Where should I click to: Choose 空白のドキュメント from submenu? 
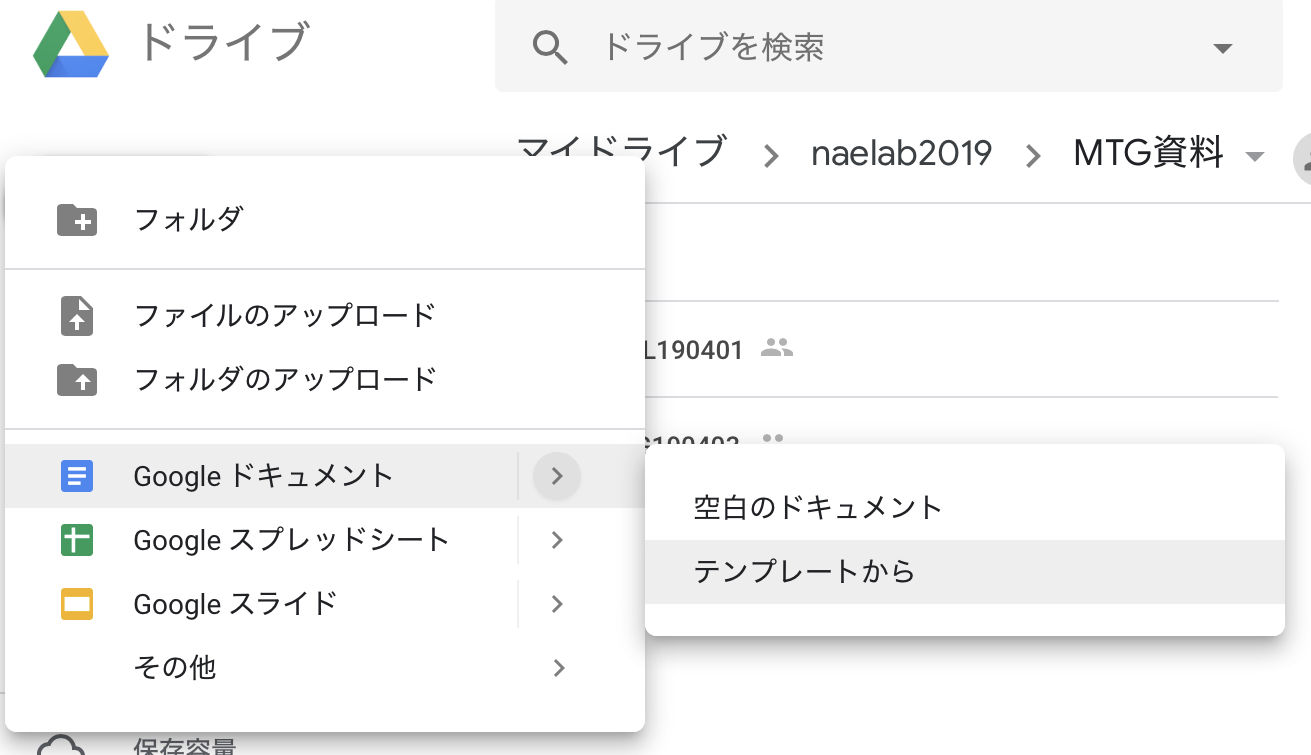[818, 508]
